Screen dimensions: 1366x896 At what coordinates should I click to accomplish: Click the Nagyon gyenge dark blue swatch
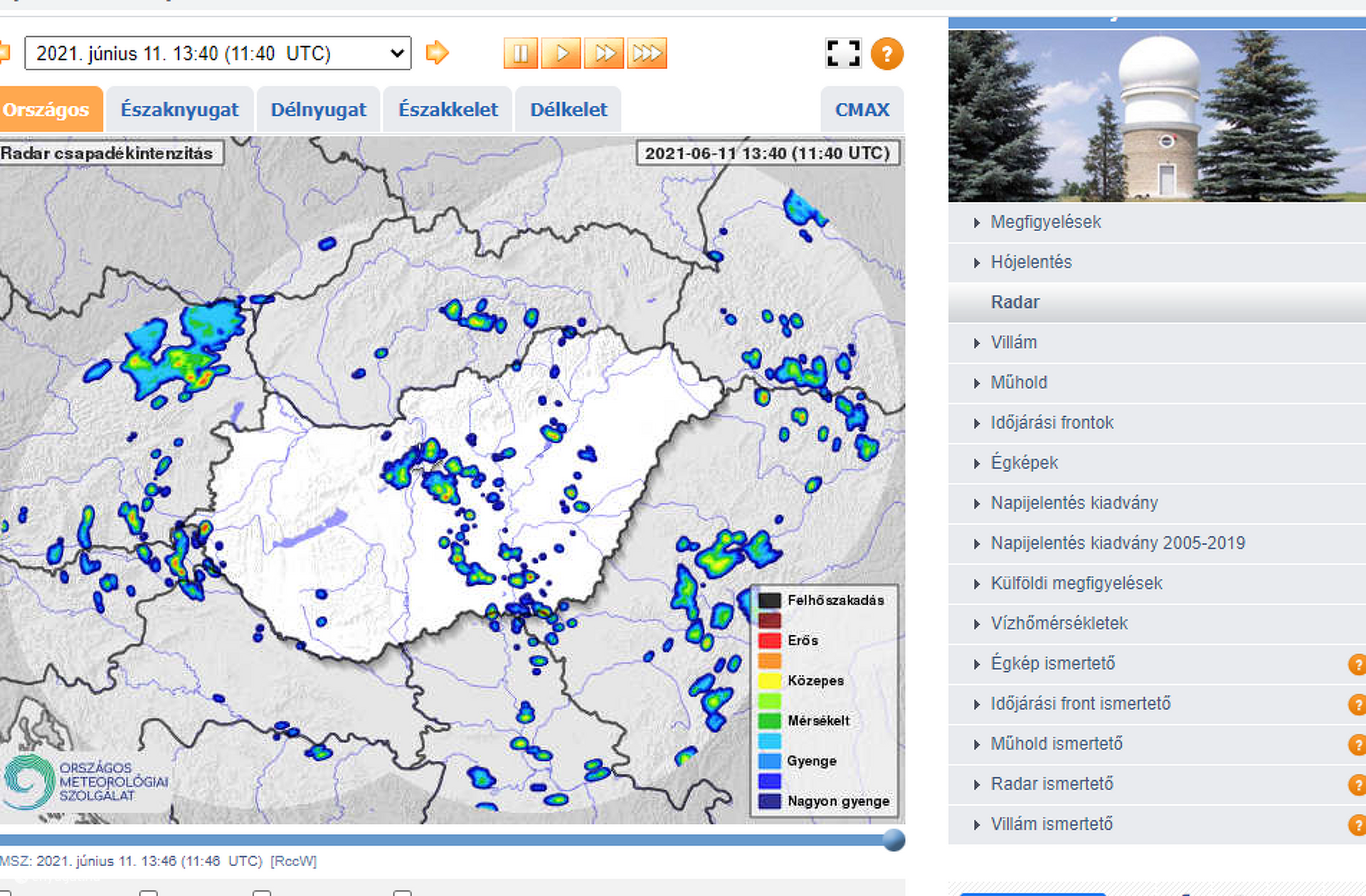[x=769, y=801]
